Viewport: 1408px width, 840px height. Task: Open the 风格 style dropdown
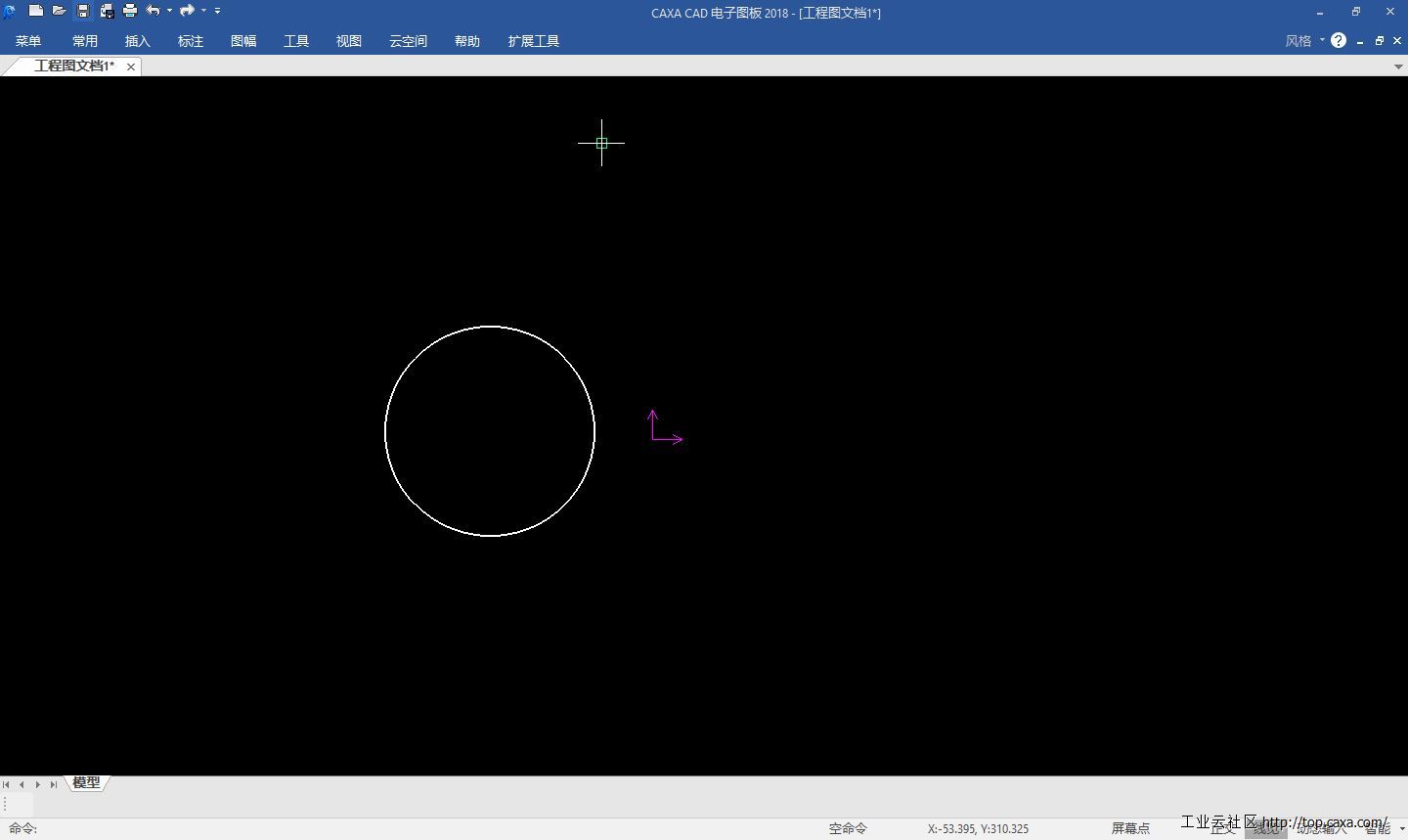click(x=1304, y=41)
